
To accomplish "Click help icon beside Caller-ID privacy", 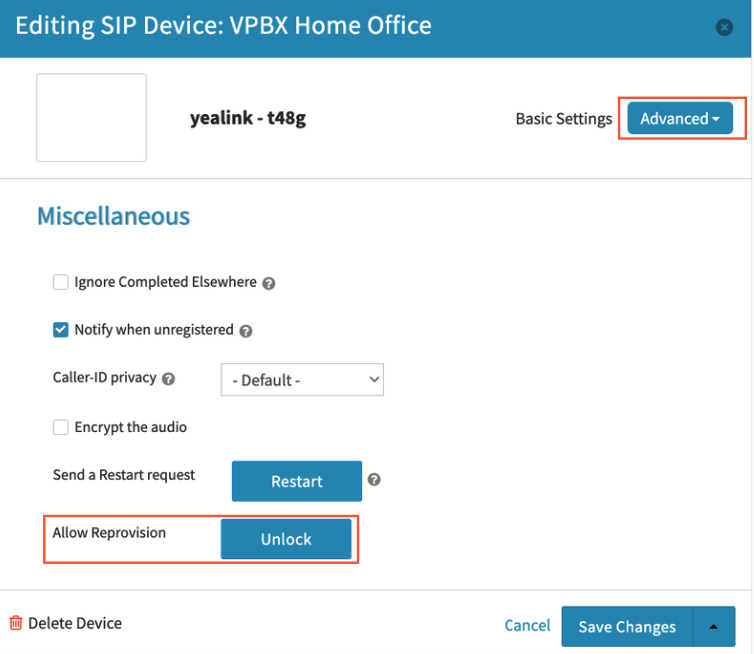I will (x=168, y=379).
